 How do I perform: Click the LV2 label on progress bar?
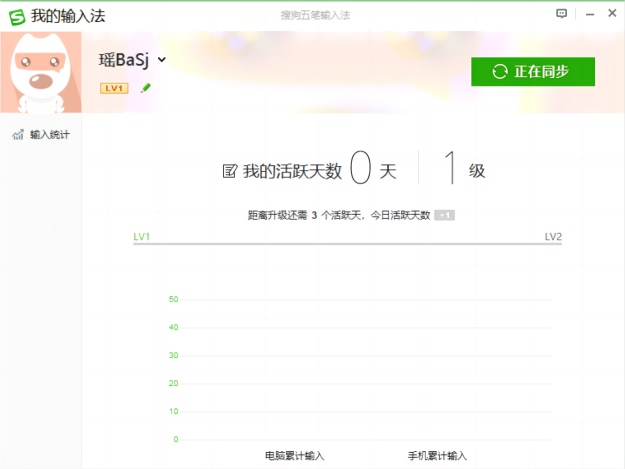click(x=553, y=237)
